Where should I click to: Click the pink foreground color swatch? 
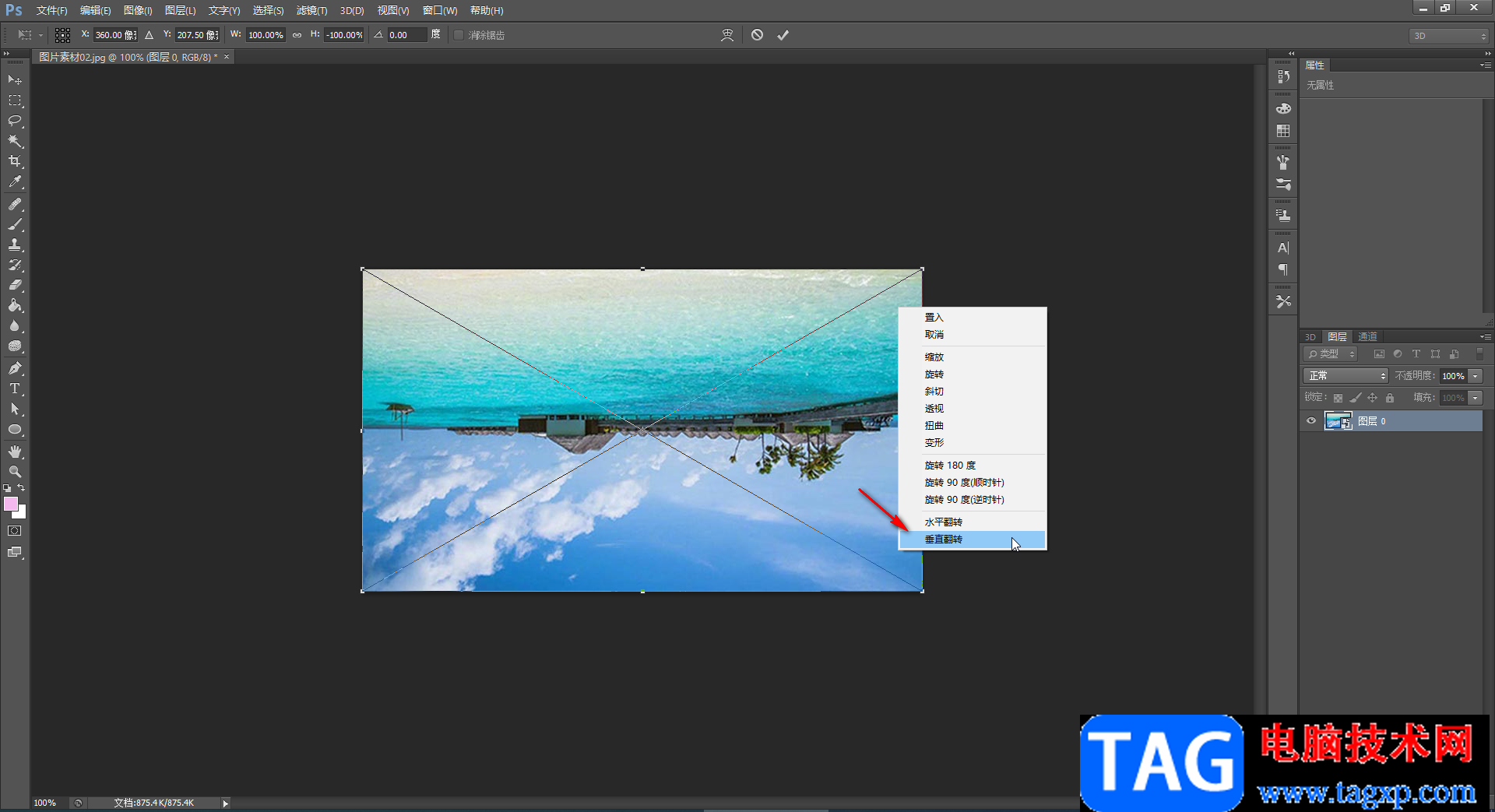[11, 504]
